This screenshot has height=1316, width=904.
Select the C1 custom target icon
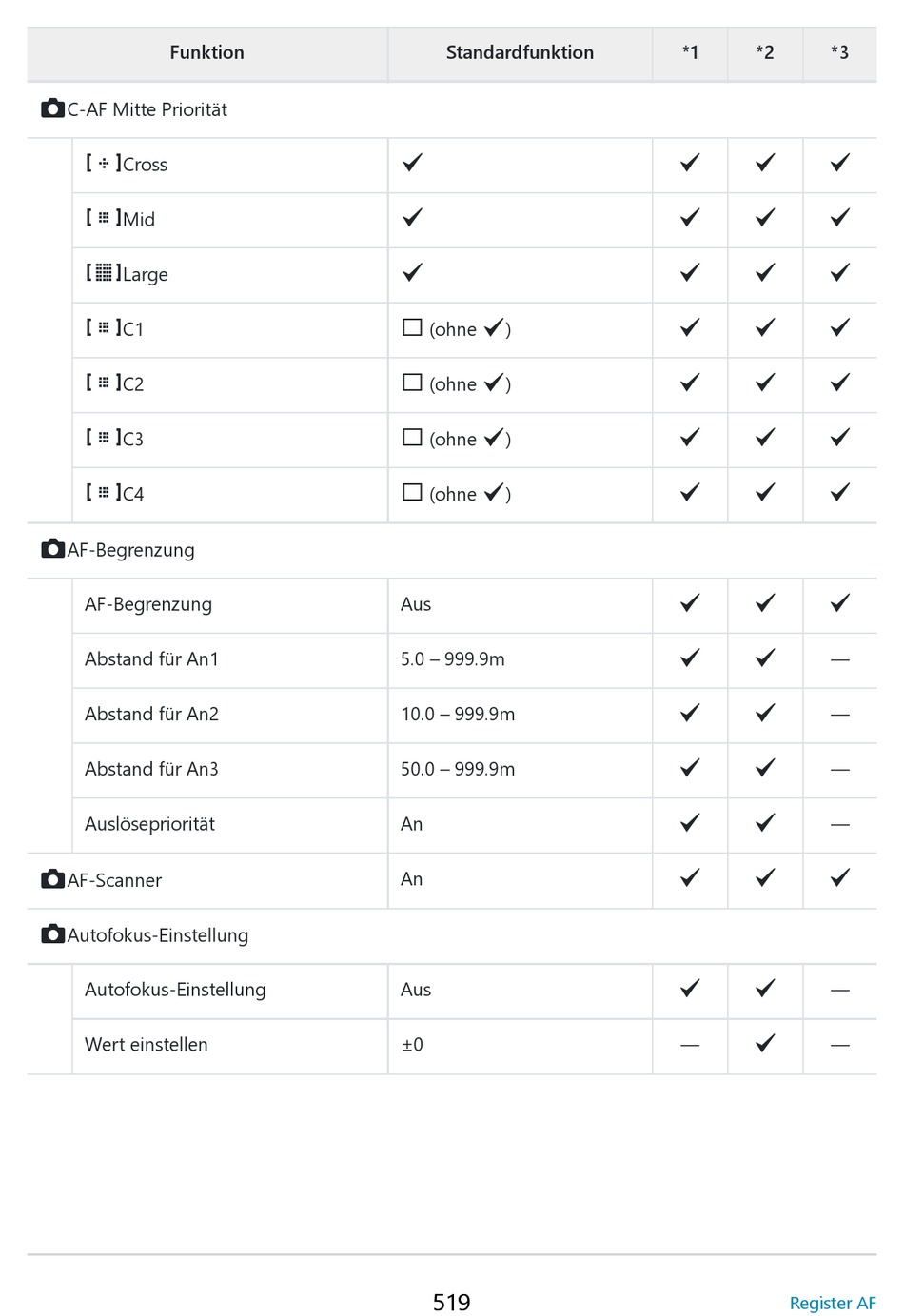104,328
